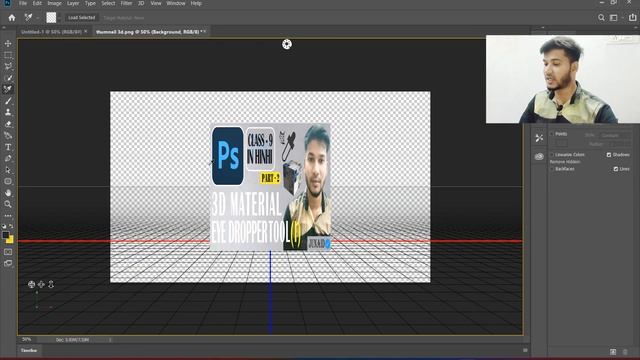The height and width of the screenshot is (360, 640).
Task: Open the foreground color swatch
Action: pyautogui.click(x=6, y=235)
